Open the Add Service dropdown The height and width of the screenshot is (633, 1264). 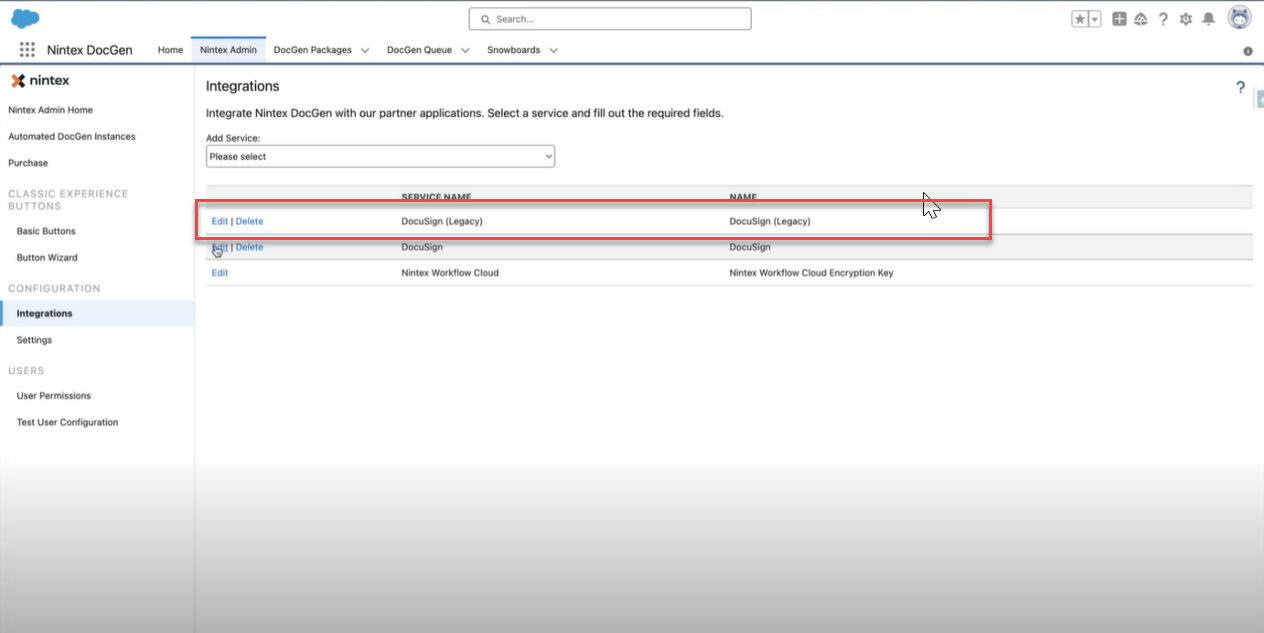(x=380, y=156)
